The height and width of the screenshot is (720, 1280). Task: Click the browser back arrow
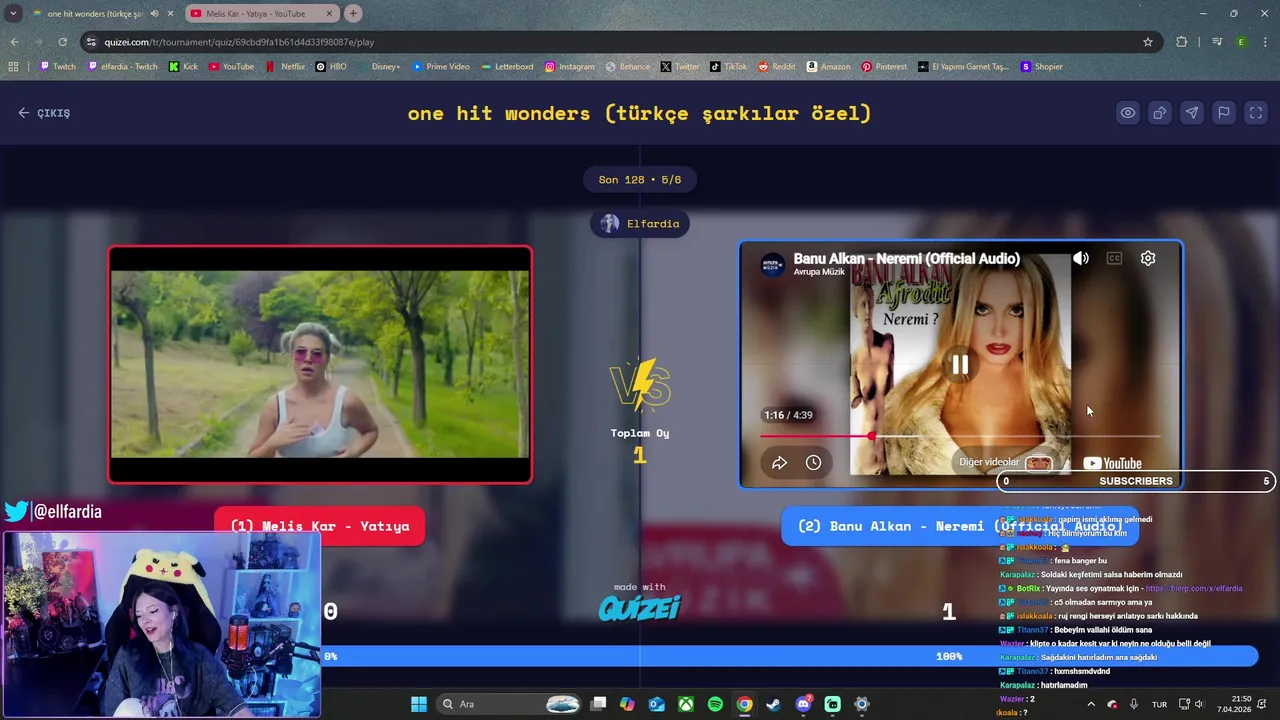coord(14,42)
